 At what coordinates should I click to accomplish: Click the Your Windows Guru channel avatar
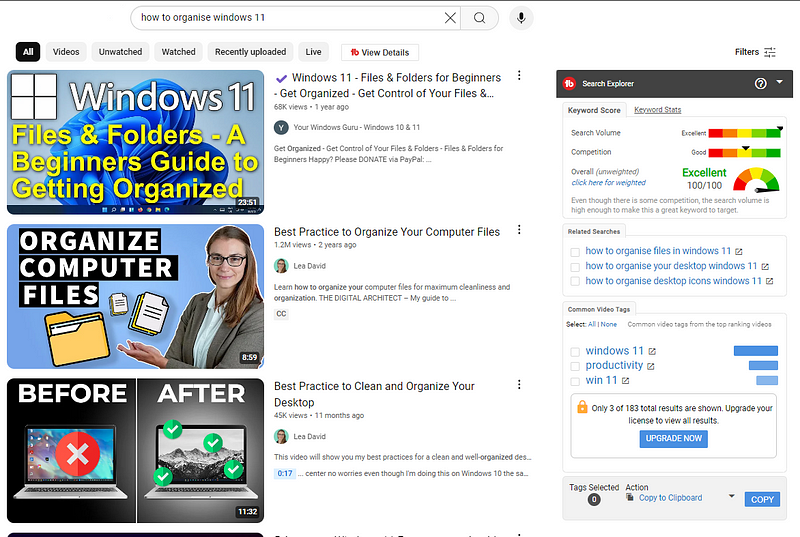[x=281, y=127]
